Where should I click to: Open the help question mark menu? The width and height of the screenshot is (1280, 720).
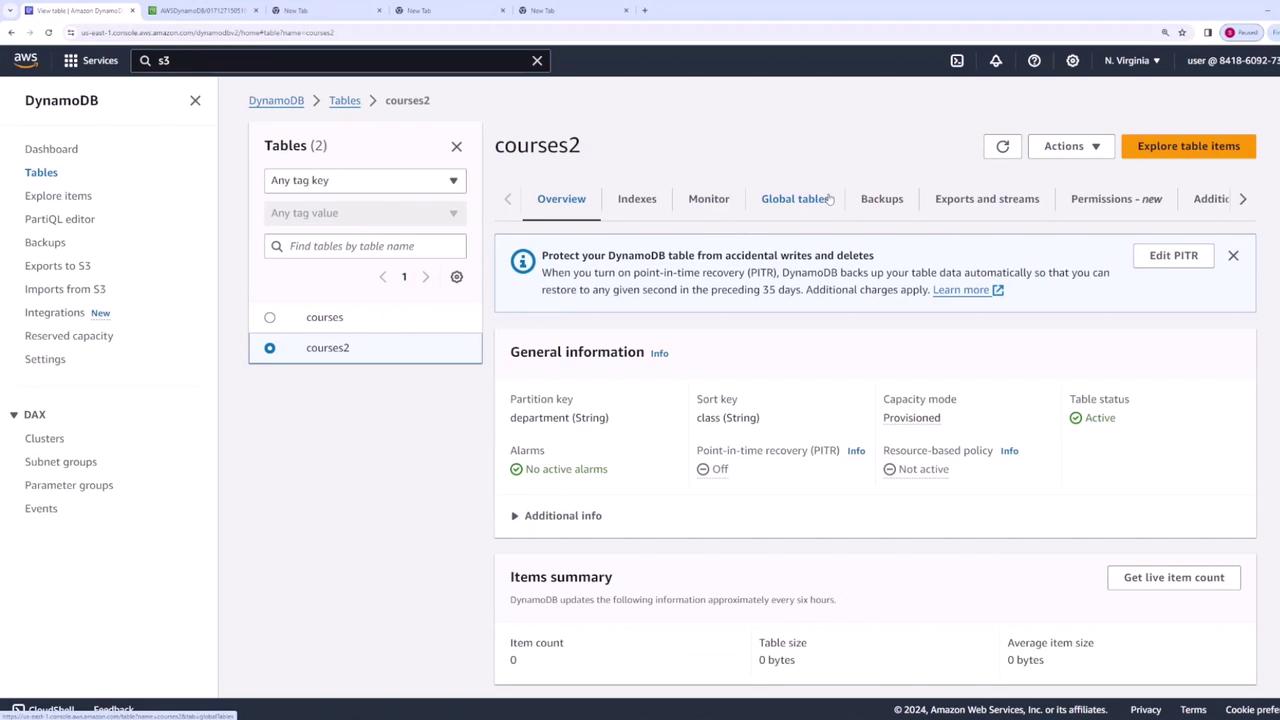pos(1034,61)
